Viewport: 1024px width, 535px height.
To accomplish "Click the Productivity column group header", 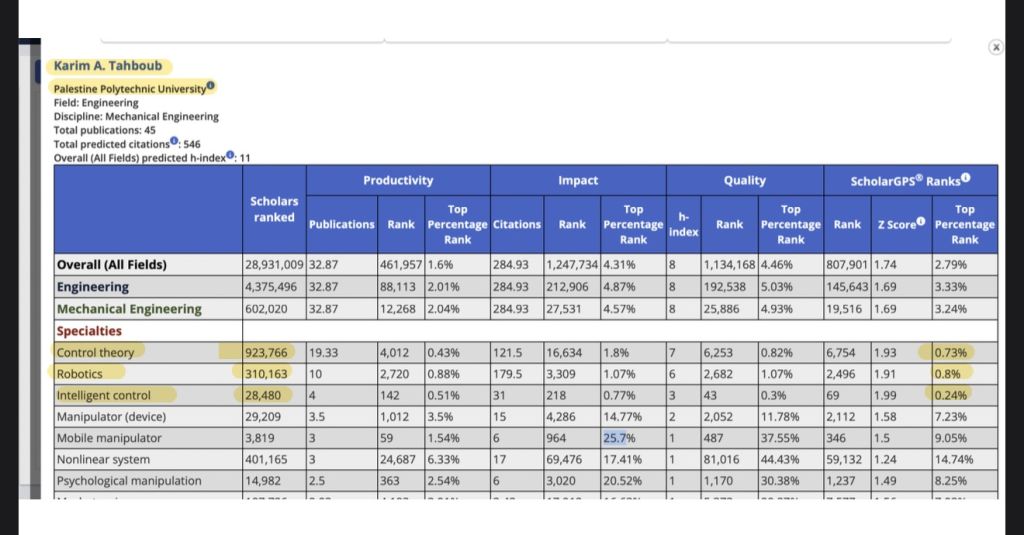I will coord(398,180).
